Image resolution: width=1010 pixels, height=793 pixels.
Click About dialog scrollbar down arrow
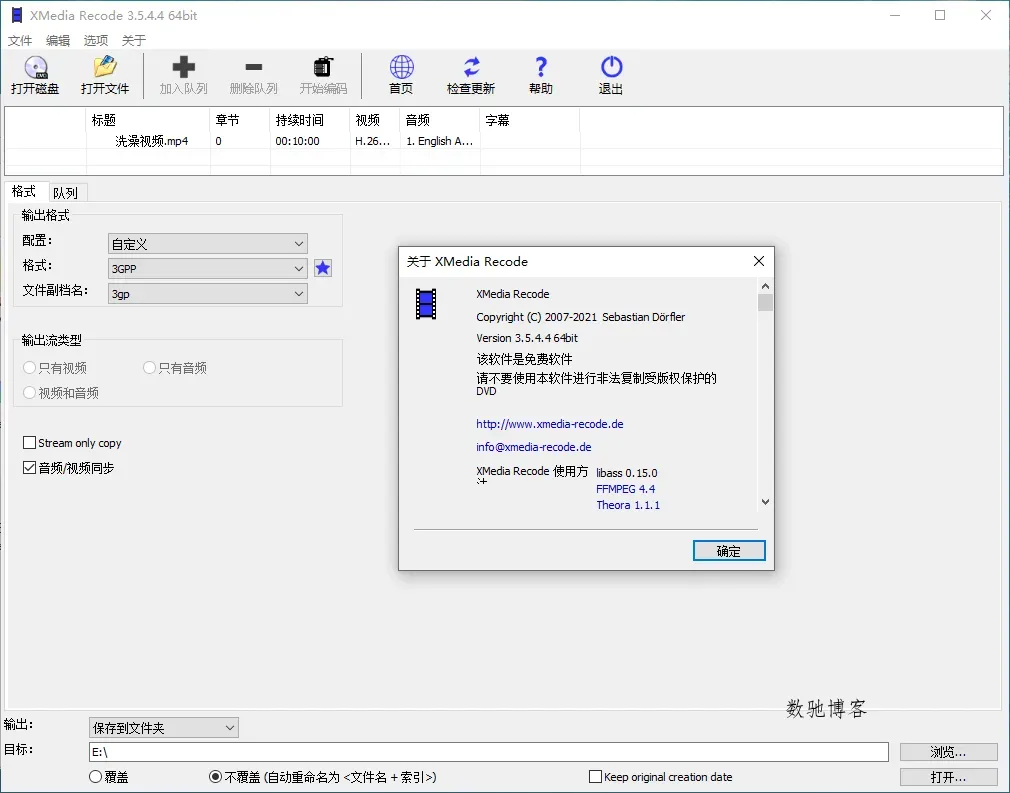pos(765,502)
